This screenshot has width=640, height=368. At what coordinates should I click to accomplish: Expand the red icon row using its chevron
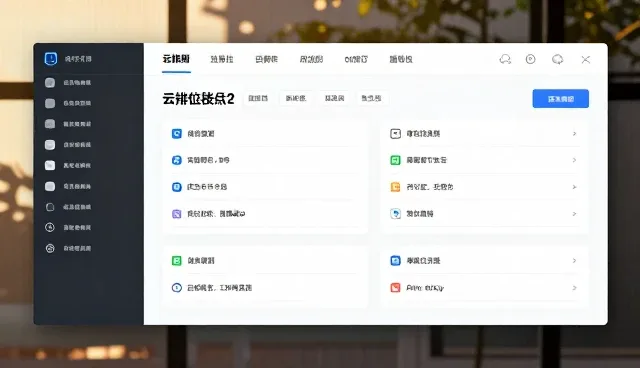click(x=574, y=288)
